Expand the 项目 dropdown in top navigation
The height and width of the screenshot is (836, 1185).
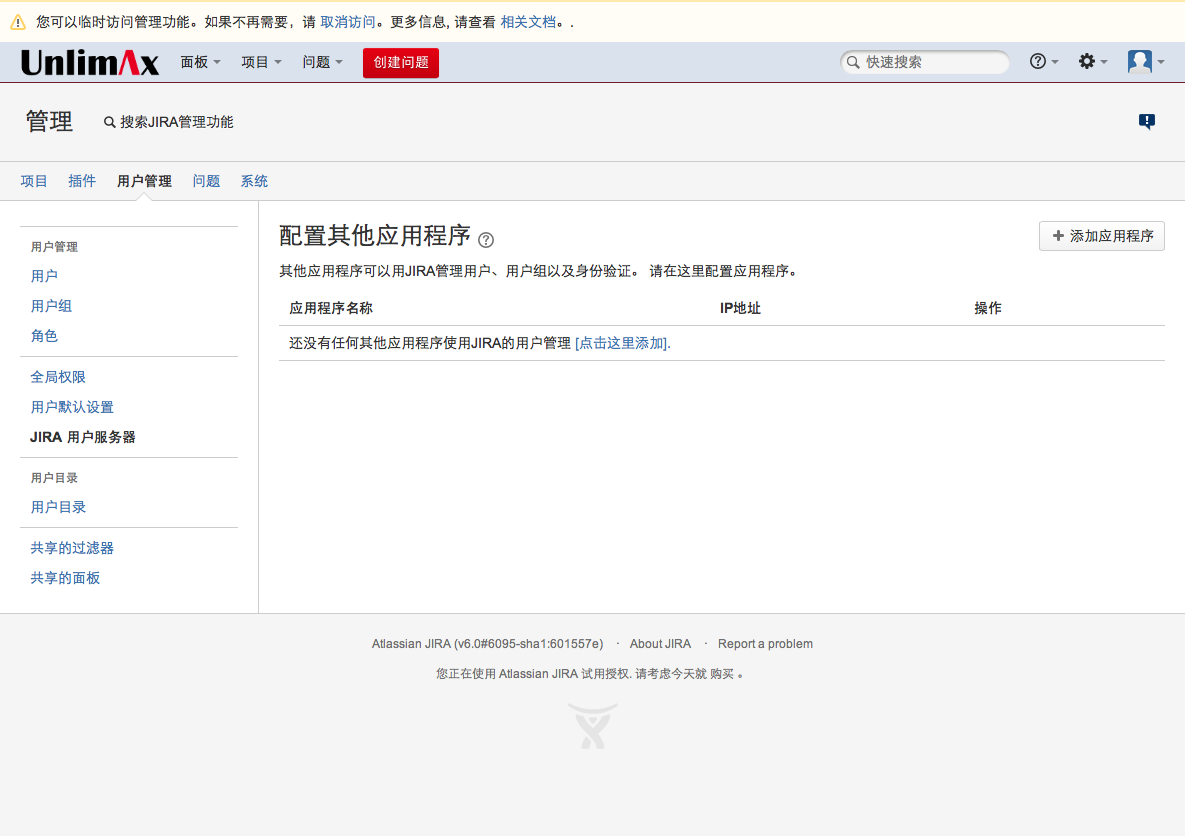point(261,62)
